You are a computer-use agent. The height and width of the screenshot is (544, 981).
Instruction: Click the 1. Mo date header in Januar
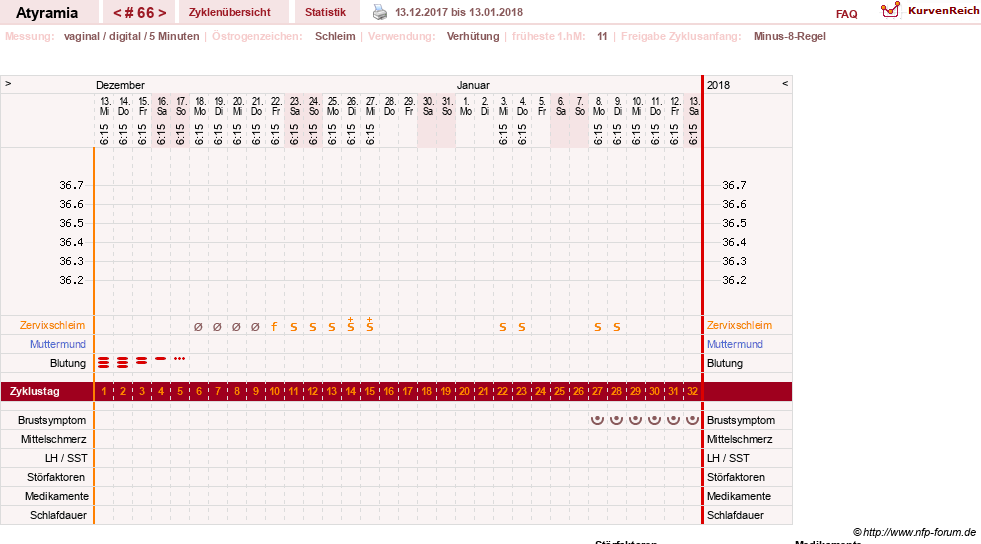[465, 106]
